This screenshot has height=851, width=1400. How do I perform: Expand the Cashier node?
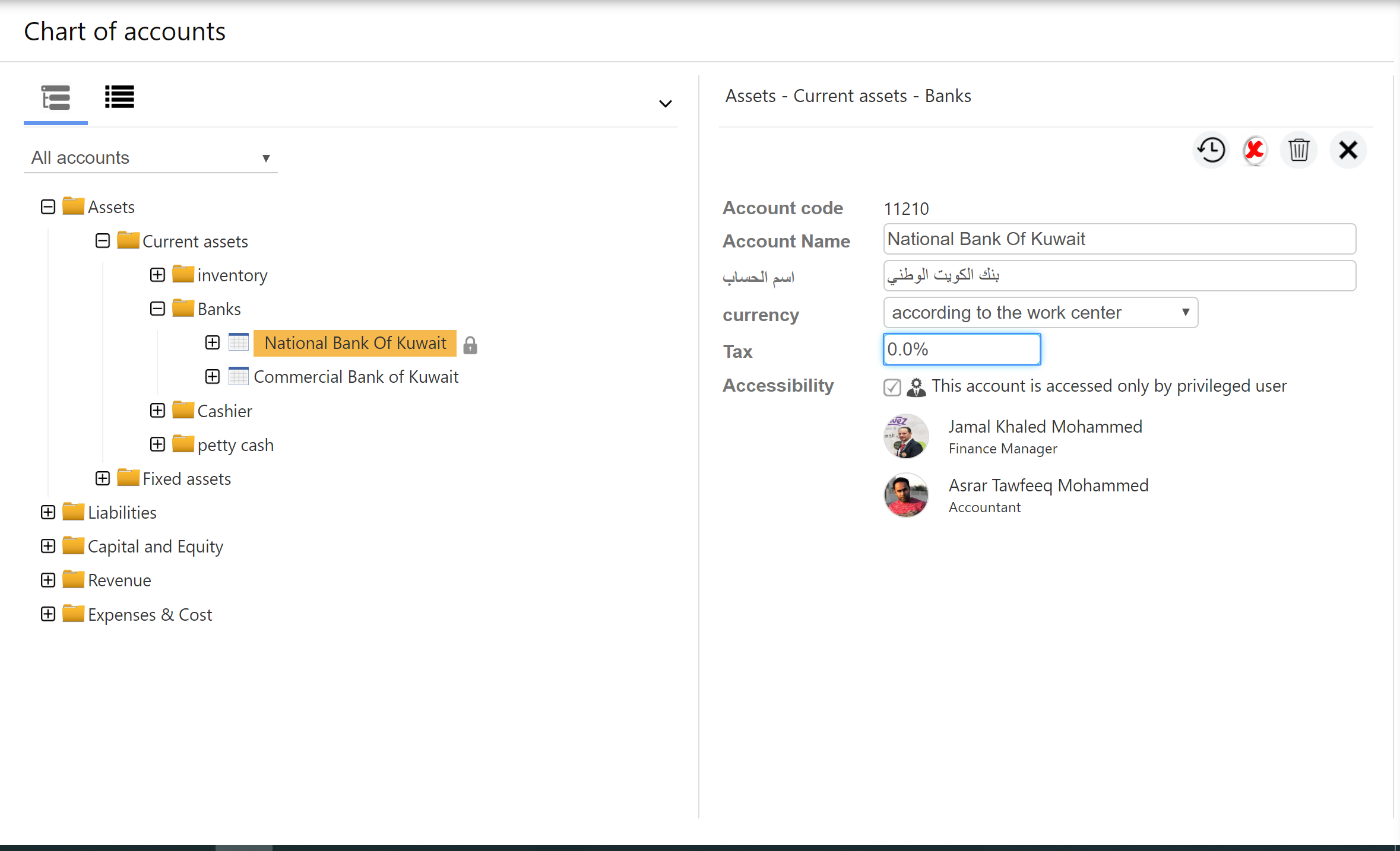click(157, 411)
